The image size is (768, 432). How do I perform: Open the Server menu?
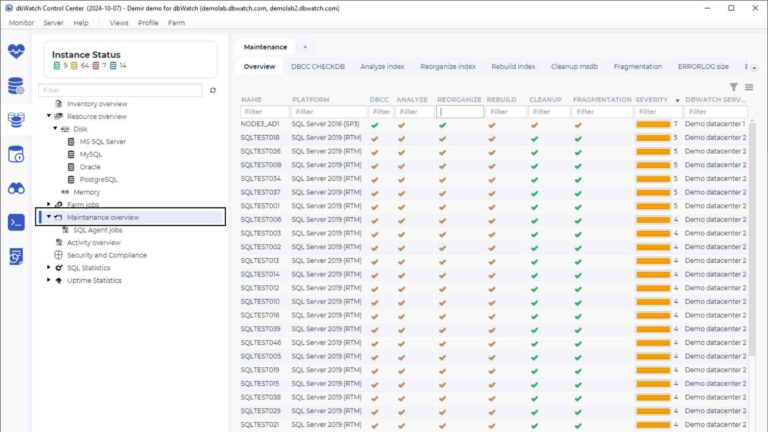(53, 23)
